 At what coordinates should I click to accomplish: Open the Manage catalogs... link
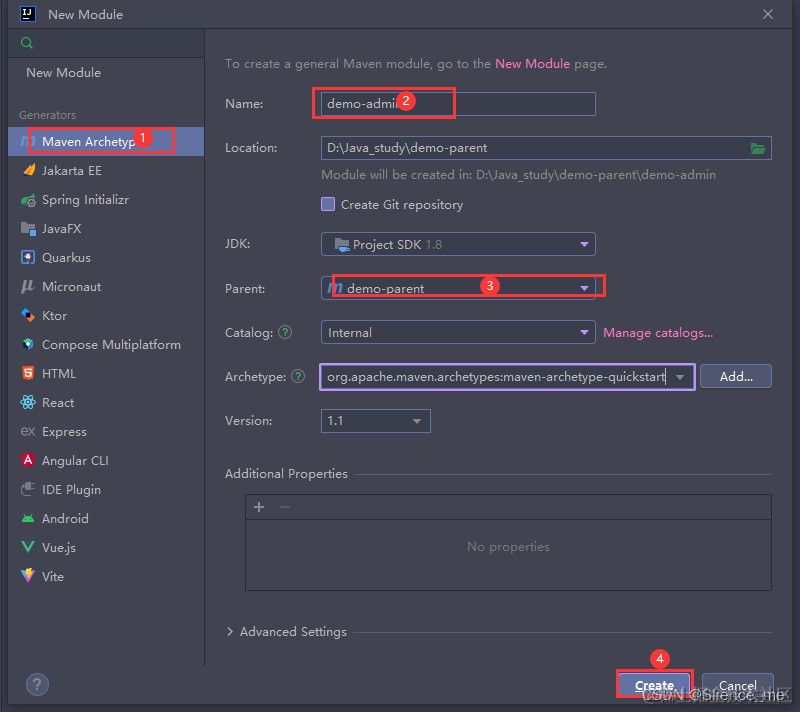(x=658, y=333)
